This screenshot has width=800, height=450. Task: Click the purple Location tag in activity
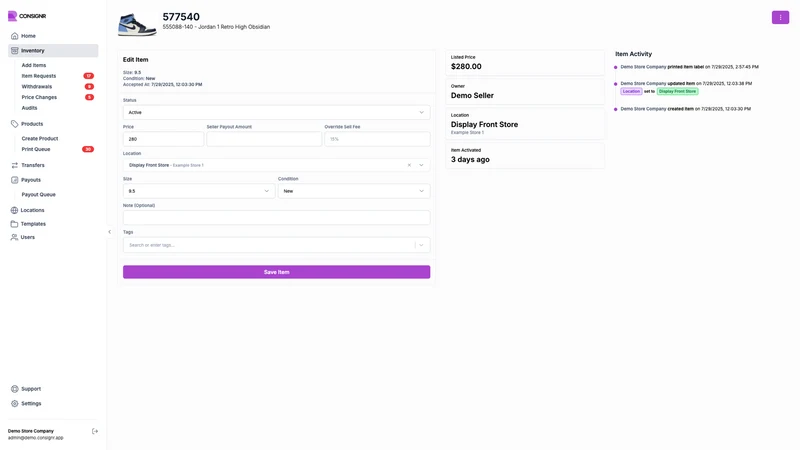click(631, 91)
